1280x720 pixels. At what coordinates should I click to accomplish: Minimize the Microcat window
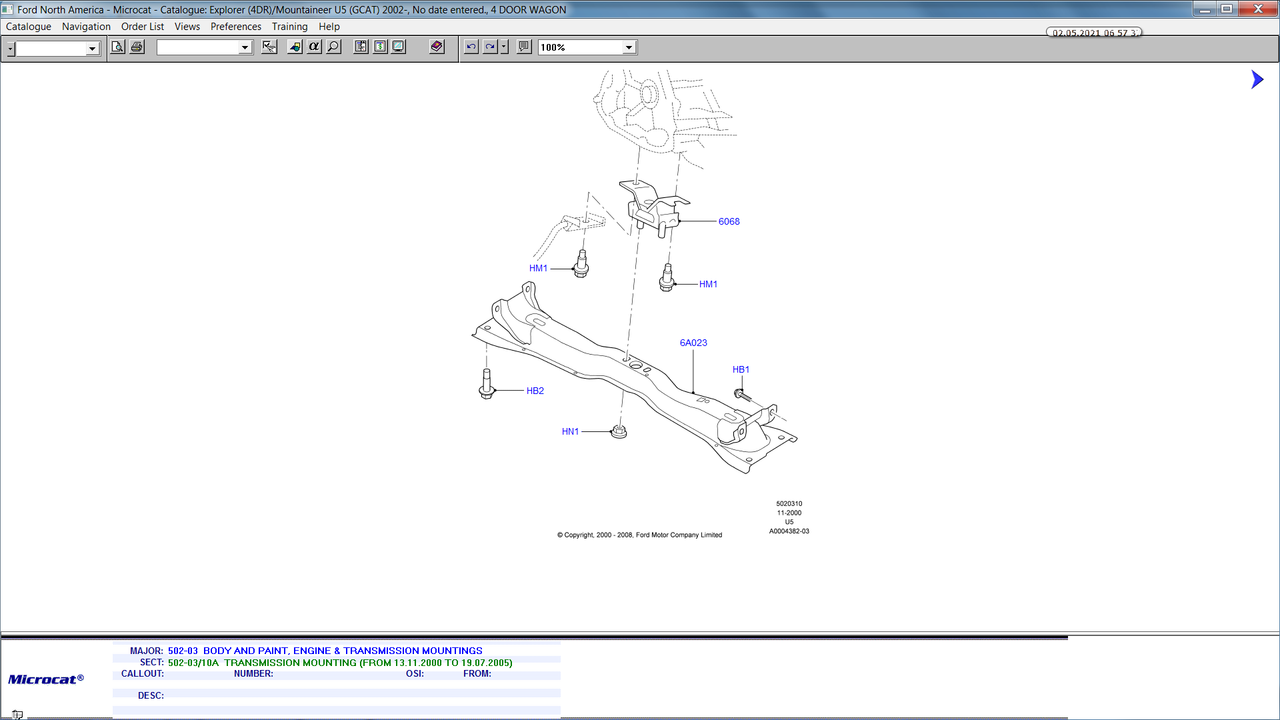(x=1206, y=8)
